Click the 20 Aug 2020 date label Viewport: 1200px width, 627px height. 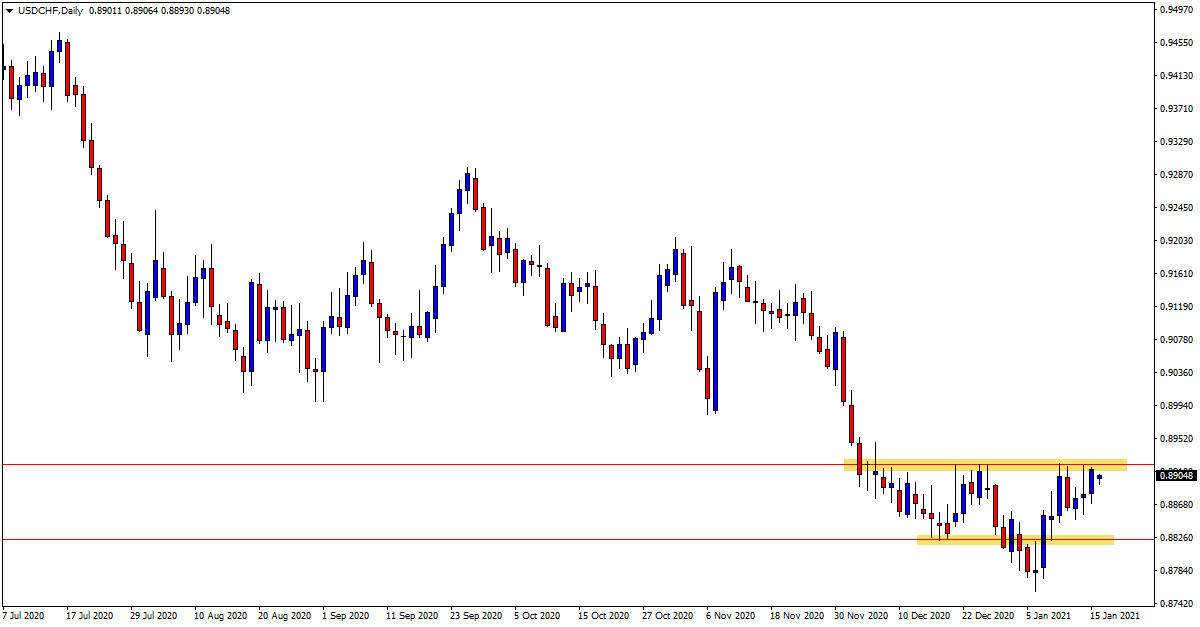click(x=284, y=617)
